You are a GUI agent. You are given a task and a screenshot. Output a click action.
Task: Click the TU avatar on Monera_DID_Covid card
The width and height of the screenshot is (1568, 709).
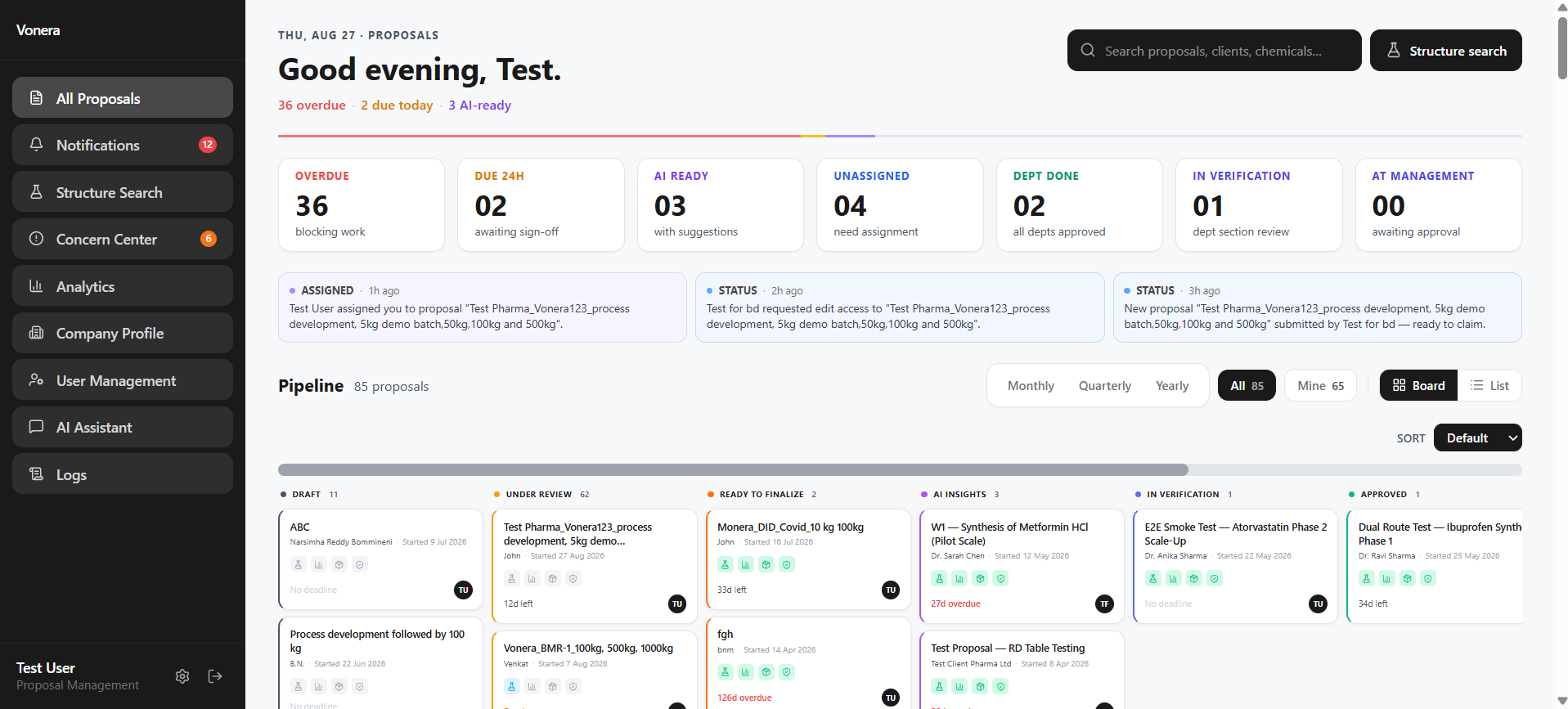point(891,590)
